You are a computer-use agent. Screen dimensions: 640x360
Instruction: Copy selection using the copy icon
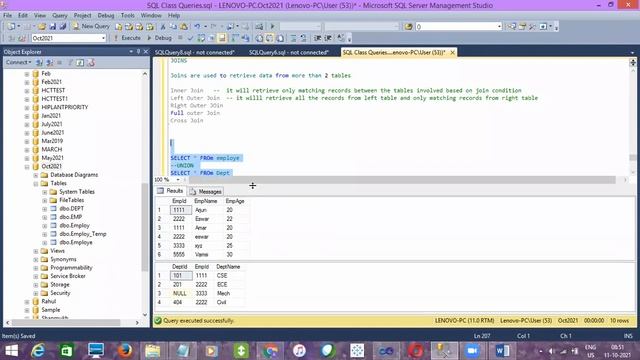point(173,27)
